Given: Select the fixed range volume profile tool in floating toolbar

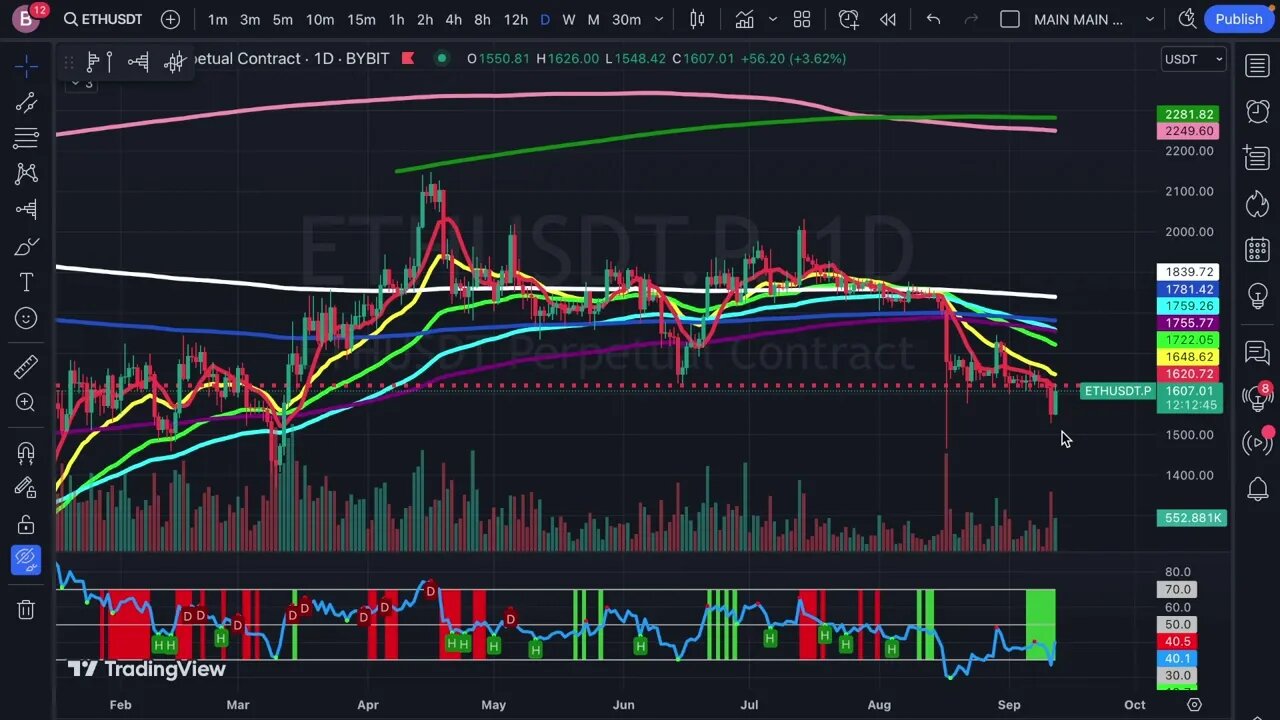Looking at the screenshot, I should tap(100, 62).
